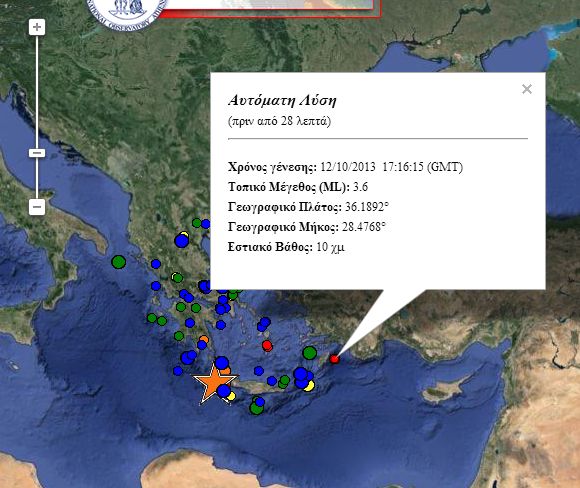Select the large green marker near Rhodes

pyautogui.click(x=310, y=353)
